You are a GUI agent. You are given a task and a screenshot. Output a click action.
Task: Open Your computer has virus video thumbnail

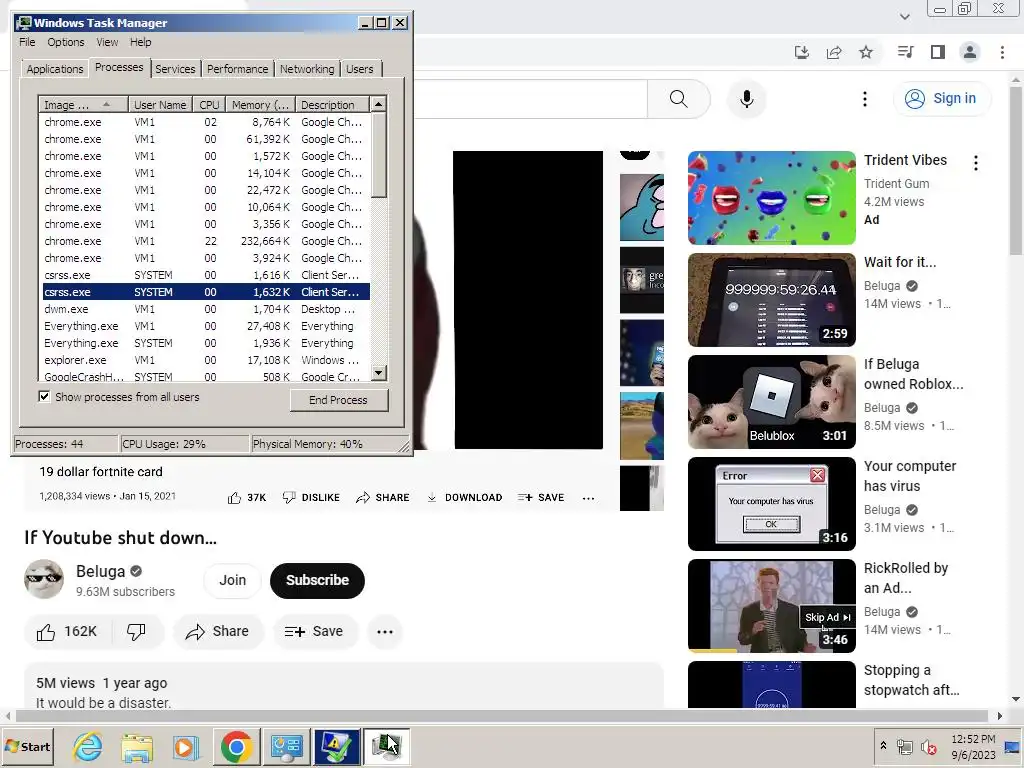[x=771, y=504]
